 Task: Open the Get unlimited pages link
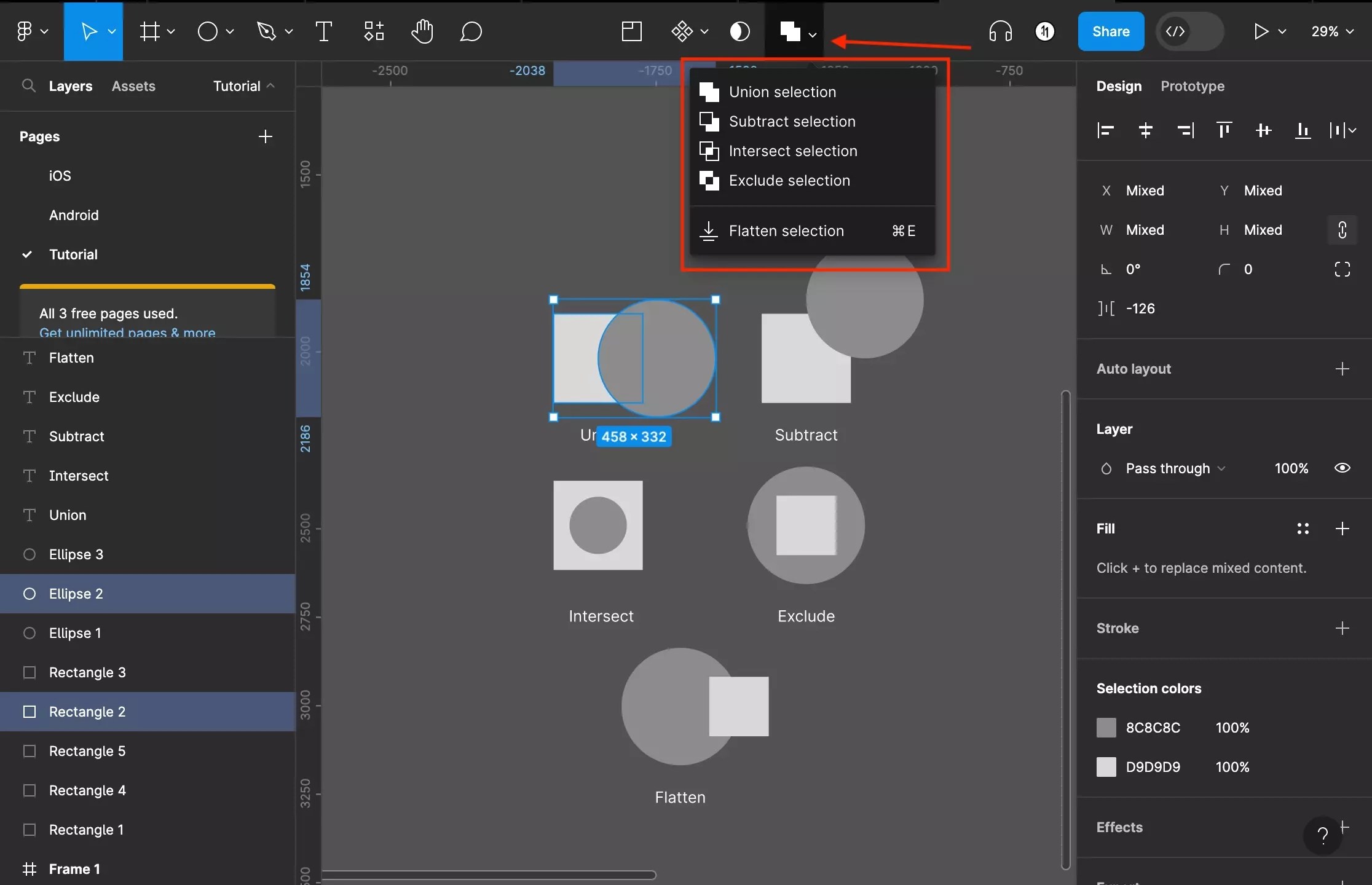(x=127, y=332)
